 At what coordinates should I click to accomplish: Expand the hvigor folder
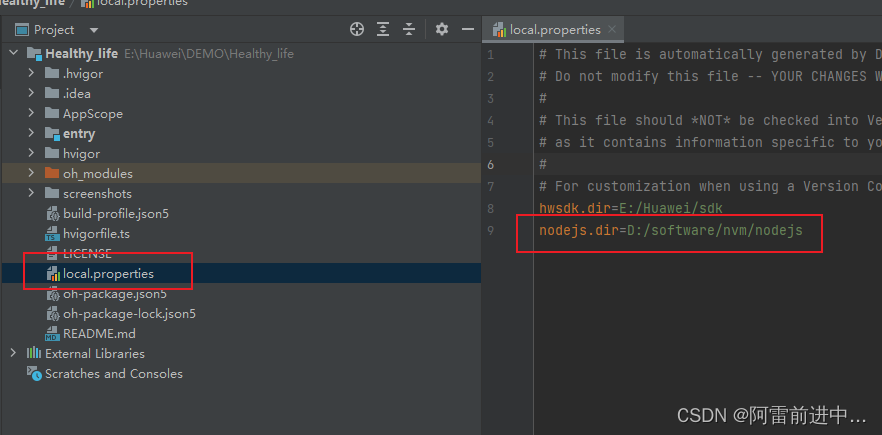[x=32, y=153]
